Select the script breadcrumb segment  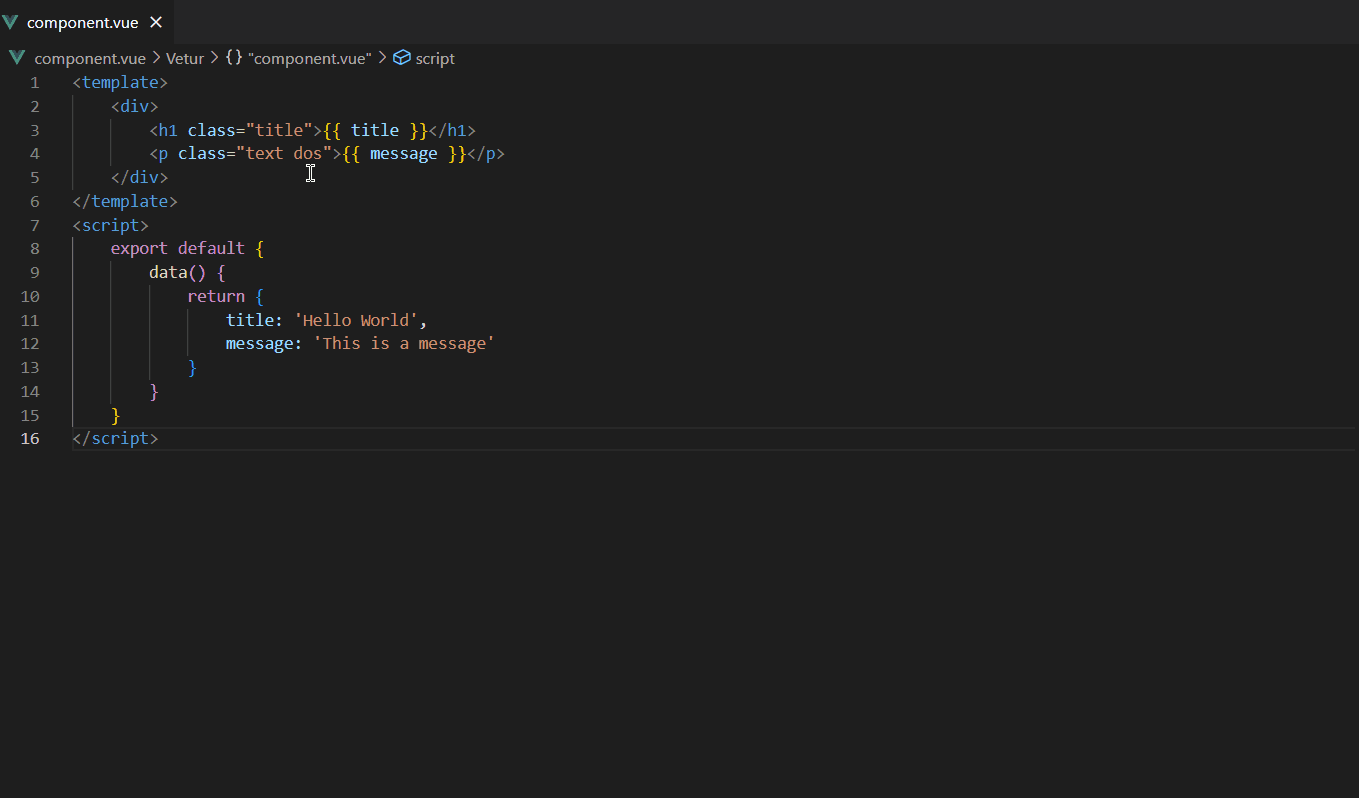pyautogui.click(x=435, y=57)
